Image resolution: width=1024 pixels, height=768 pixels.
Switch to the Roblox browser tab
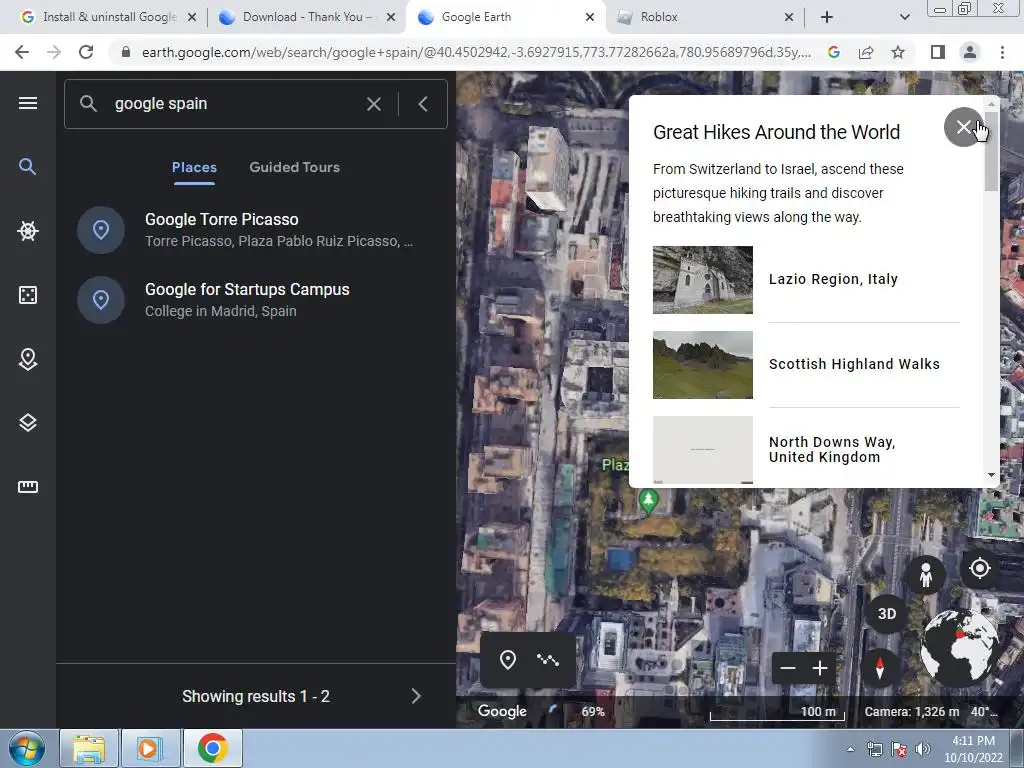click(x=705, y=17)
